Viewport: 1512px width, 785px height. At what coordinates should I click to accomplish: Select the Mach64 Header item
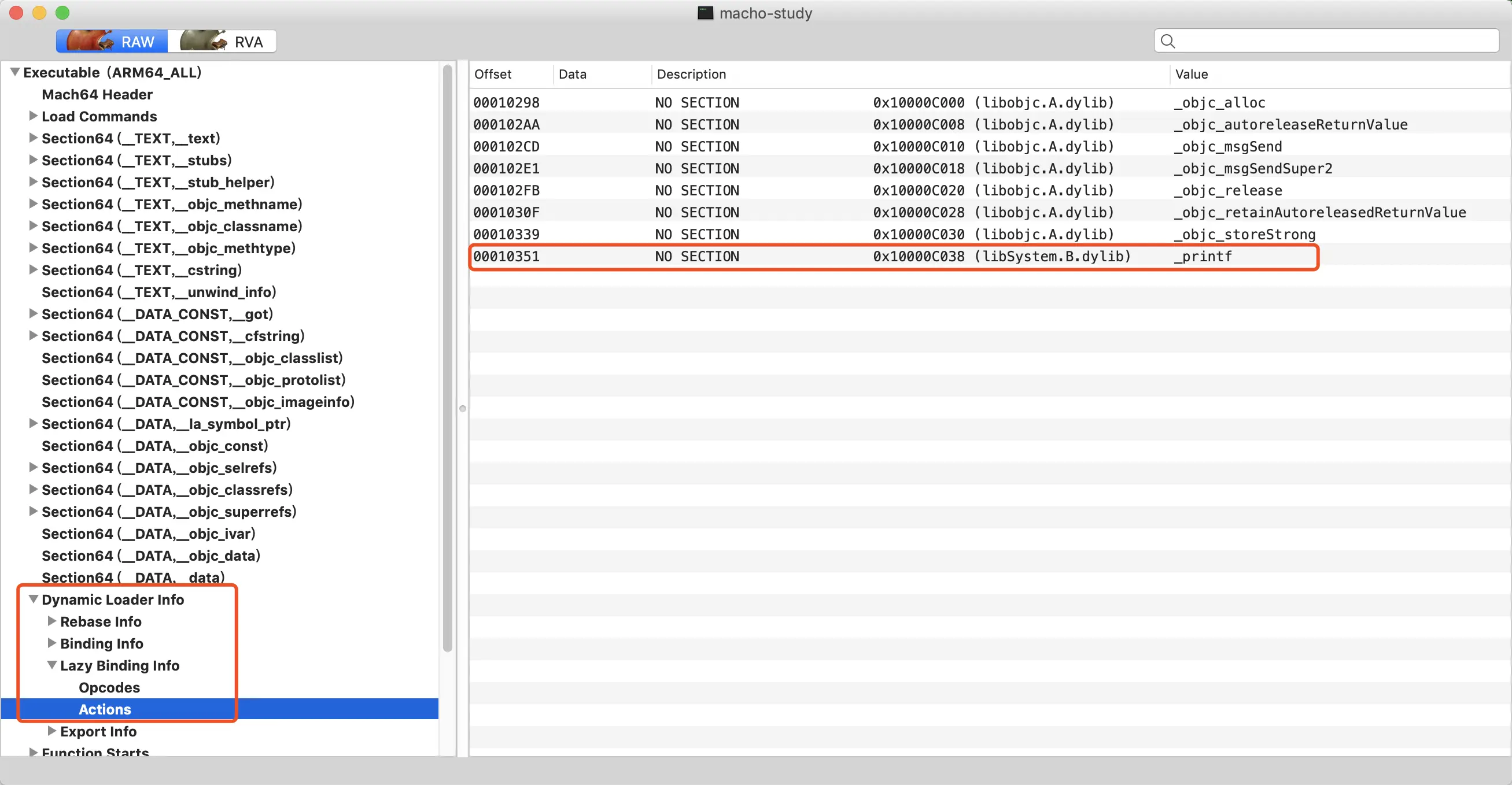click(97, 94)
